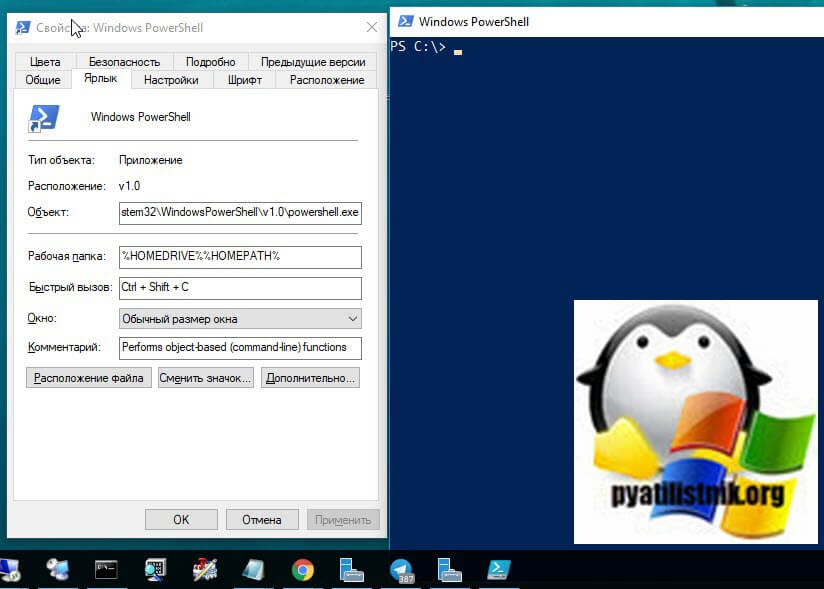
Task: Click the Быстрый вызов shortcut key field
Action: click(240, 288)
